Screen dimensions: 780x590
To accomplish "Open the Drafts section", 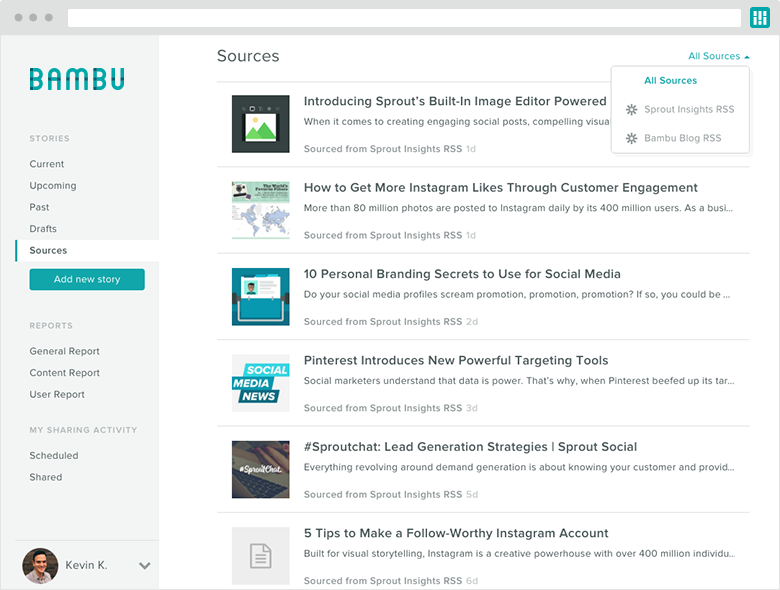I will point(43,229).
